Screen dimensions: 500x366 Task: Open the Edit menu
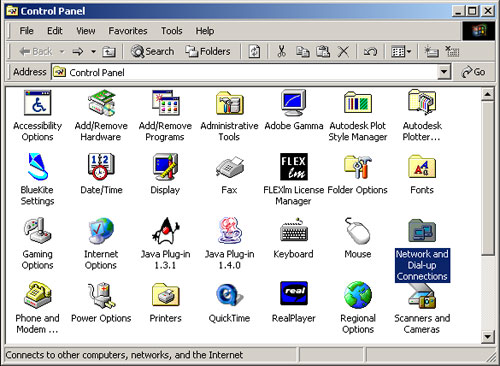pyautogui.click(x=55, y=31)
